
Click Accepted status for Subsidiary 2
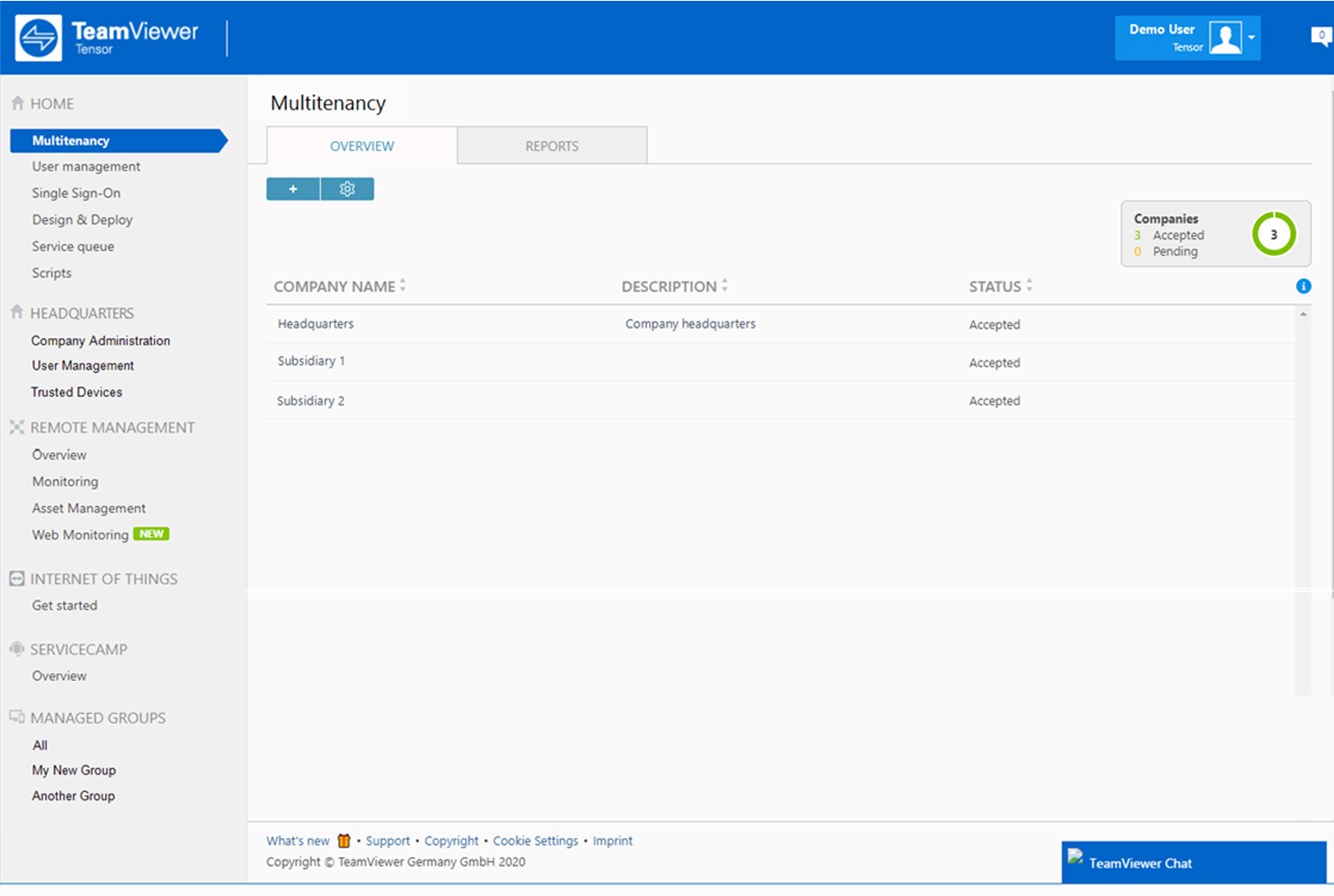coord(994,401)
